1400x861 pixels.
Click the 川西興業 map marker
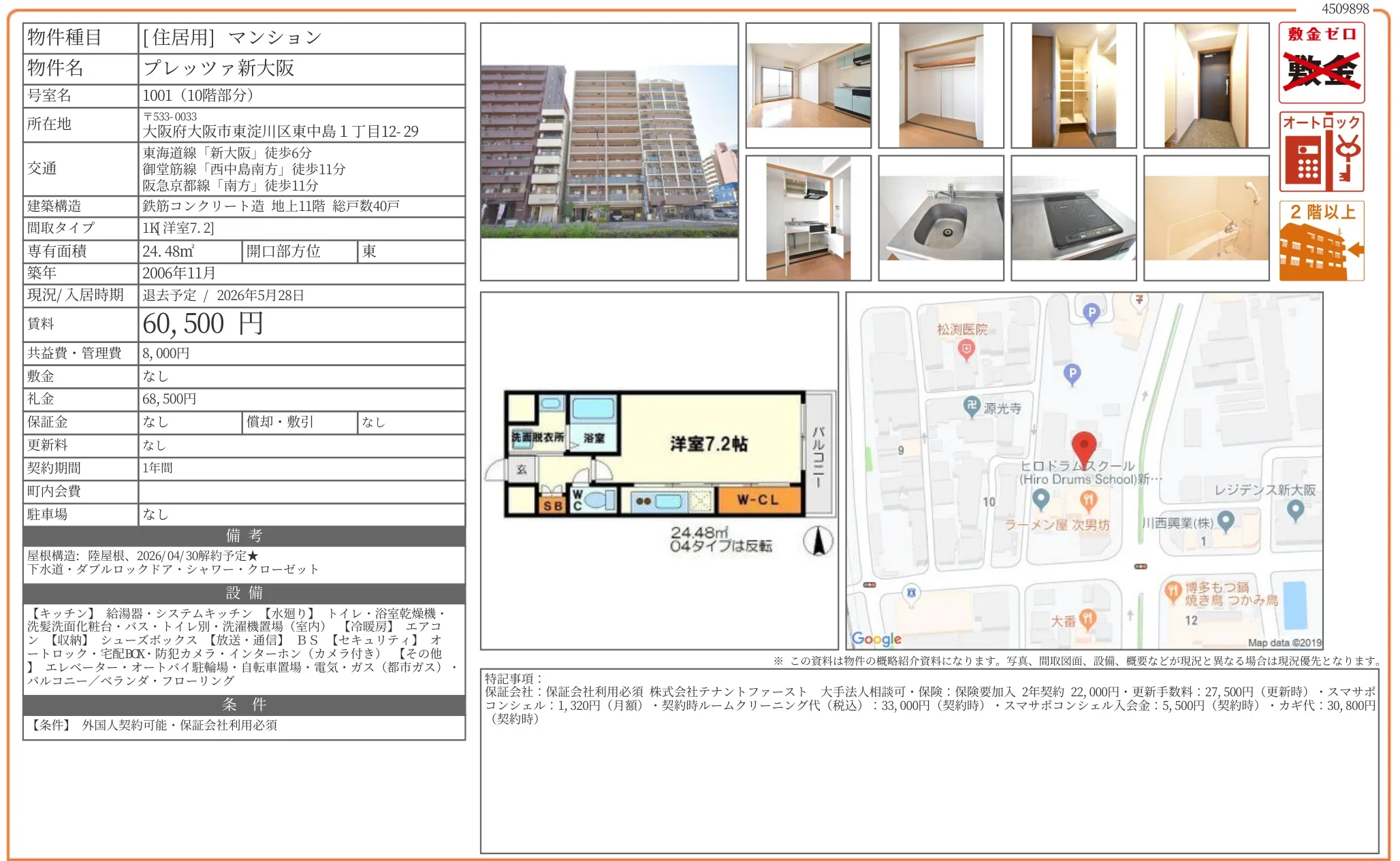pos(1226,521)
